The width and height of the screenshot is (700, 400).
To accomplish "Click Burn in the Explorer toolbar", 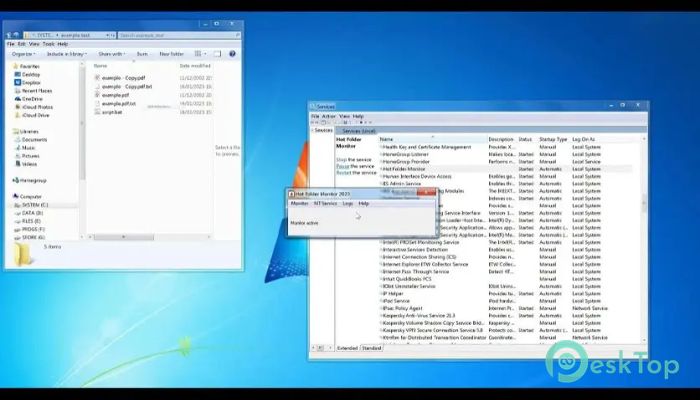I will [x=142, y=54].
